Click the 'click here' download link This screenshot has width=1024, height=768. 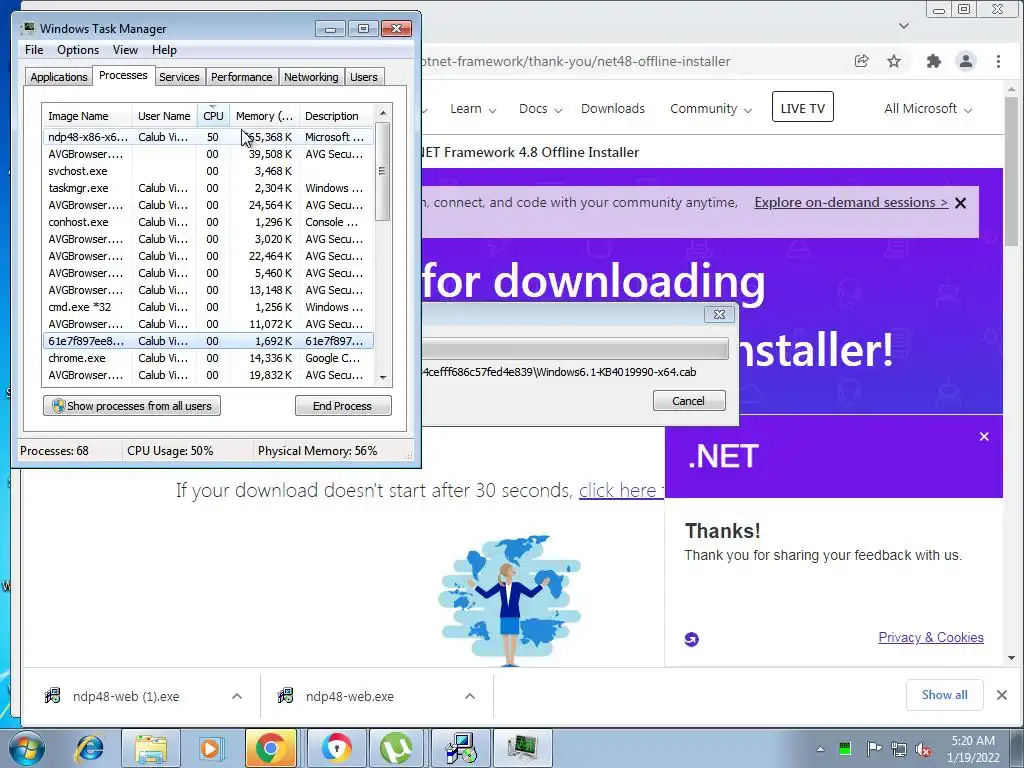tap(620, 490)
